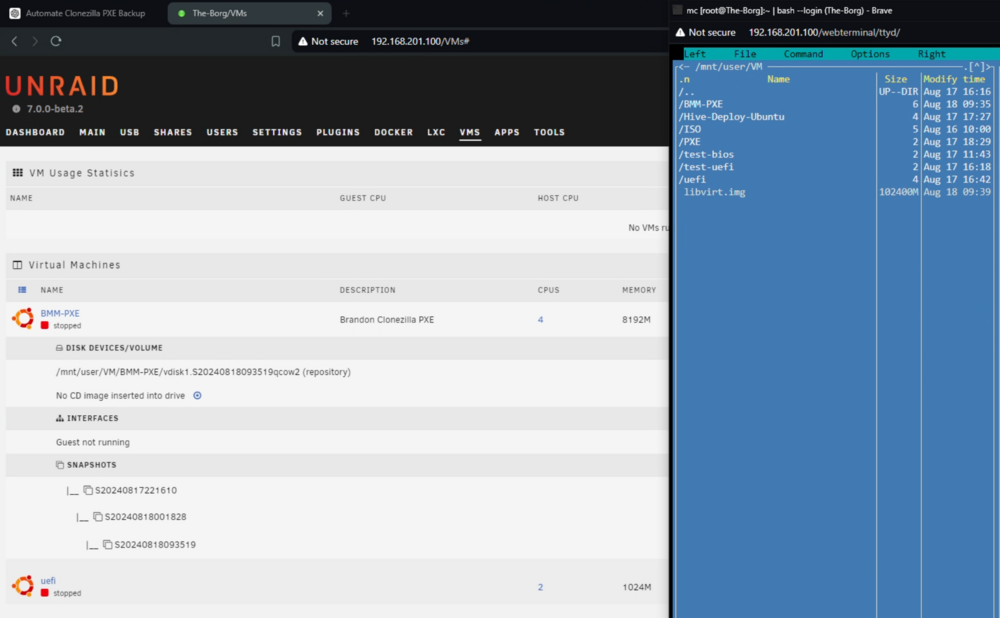Close the The-Borg/VMs tab
This screenshot has width=1000, height=618.
tap(320, 13)
